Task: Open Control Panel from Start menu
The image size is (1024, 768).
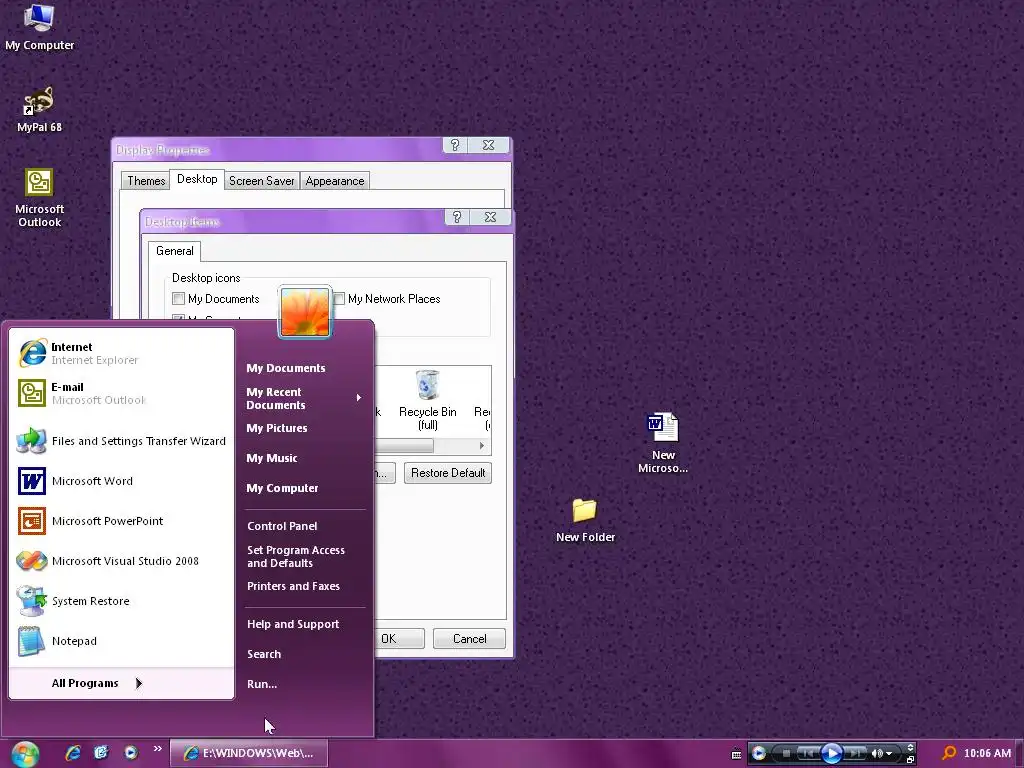Action: click(x=282, y=526)
